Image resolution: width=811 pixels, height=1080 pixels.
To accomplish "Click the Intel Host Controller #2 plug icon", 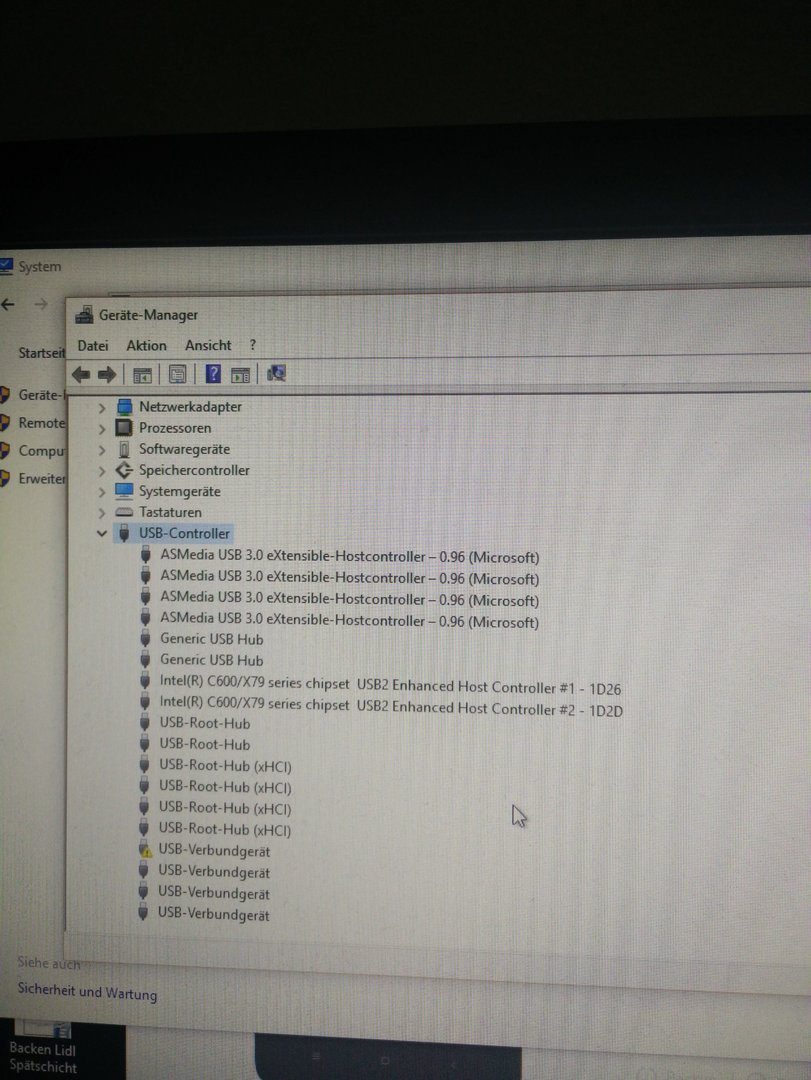I will (145, 702).
